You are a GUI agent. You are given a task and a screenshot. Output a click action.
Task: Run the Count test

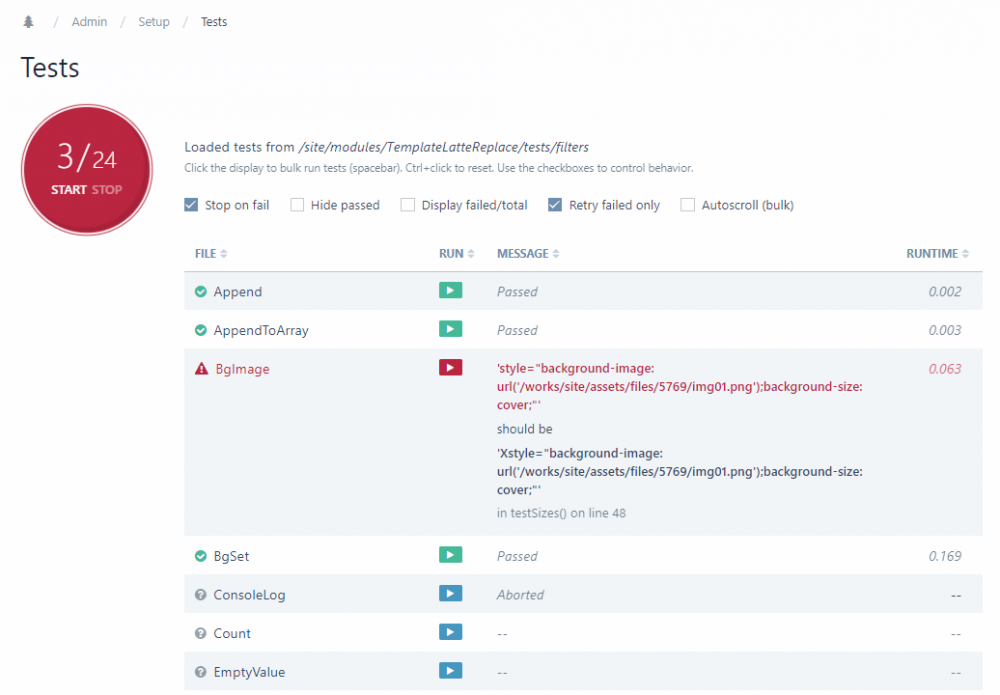click(450, 632)
